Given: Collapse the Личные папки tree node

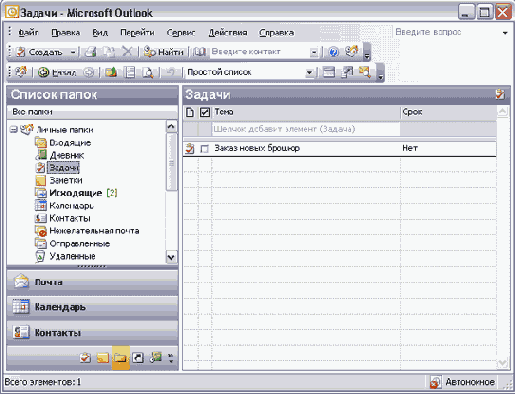Looking at the screenshot, I should tap(13, 129).
